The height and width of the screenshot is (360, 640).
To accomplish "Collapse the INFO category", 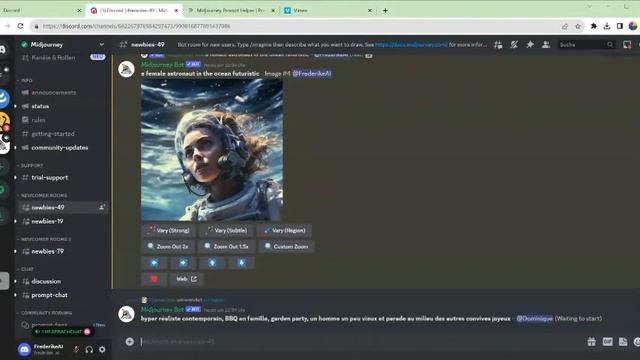I will click(25, 80).
